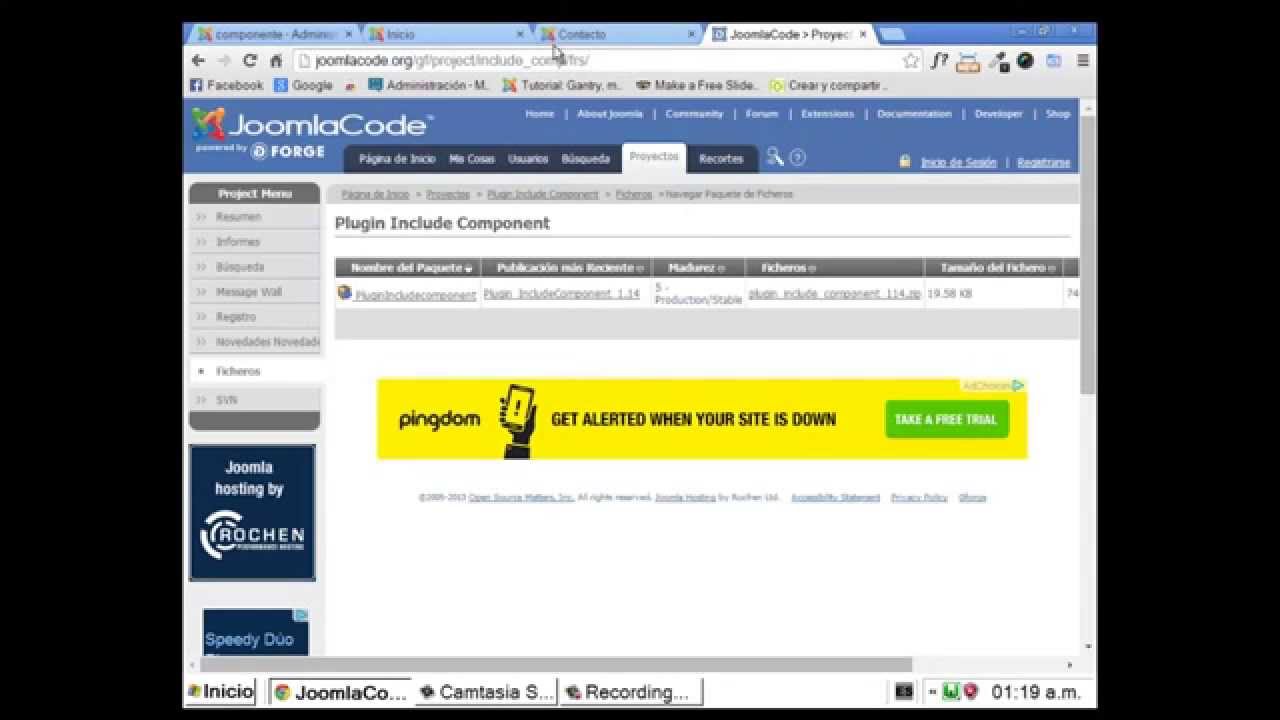Viewport: 1280px width, 720px height.
Task: Click the vertical page scrollbar
Action: pos(1088,255)
